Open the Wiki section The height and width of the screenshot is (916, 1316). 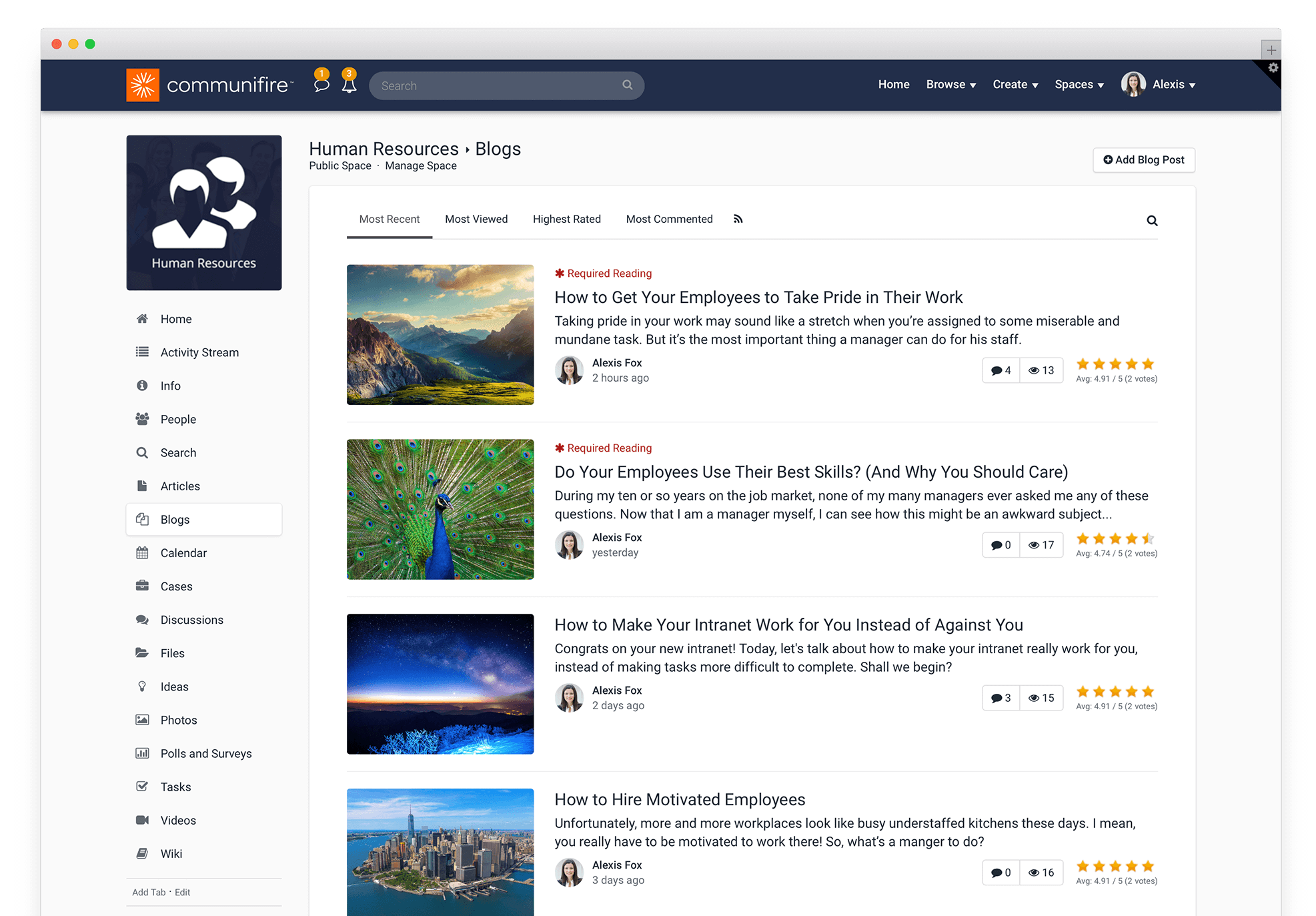172,853
